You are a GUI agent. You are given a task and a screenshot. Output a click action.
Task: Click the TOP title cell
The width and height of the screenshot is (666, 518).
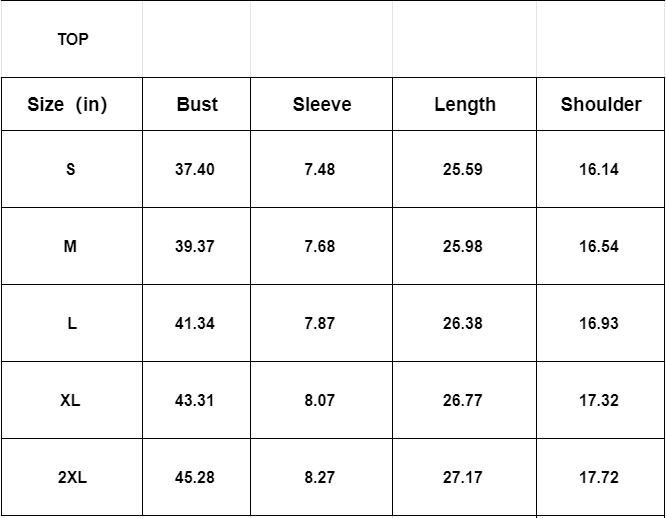point(73,40)
